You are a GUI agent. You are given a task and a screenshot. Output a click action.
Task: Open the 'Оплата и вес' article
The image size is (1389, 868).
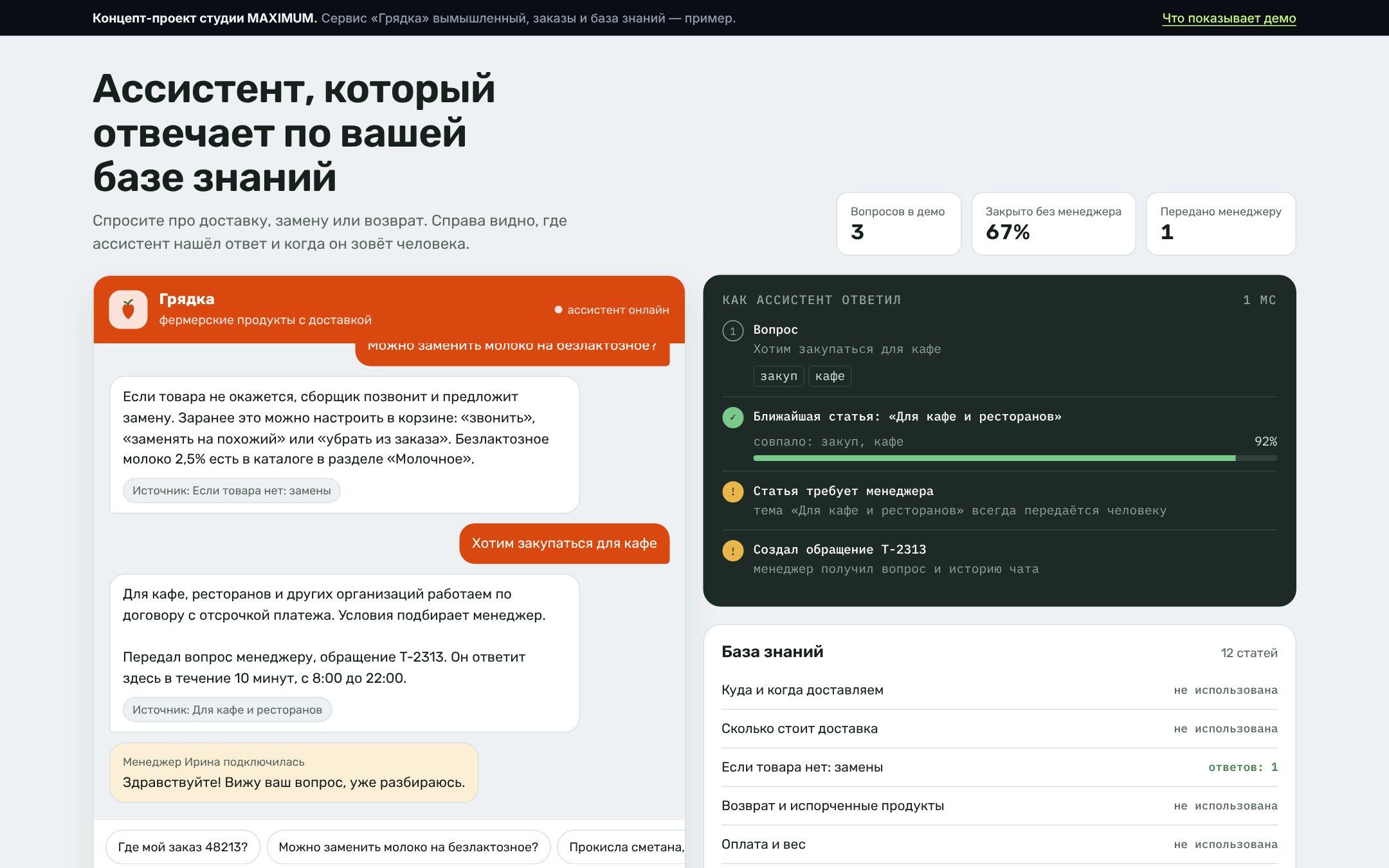pyautogui.click(x=999, y=844)
